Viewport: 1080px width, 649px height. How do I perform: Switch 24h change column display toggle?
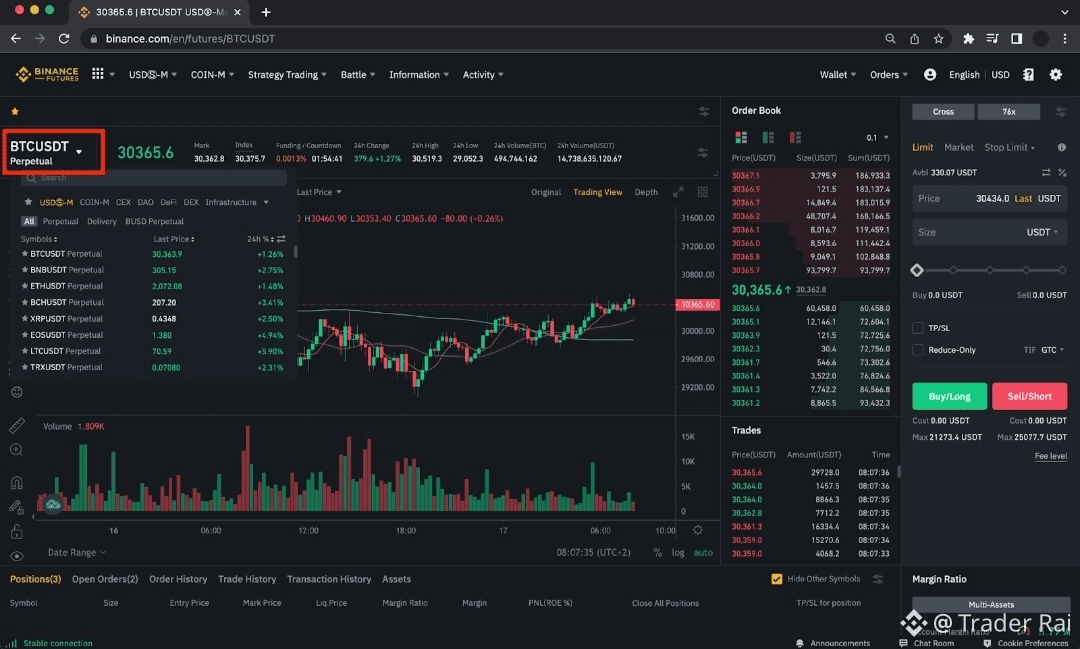pyautogui.click(x=281, y=239)
